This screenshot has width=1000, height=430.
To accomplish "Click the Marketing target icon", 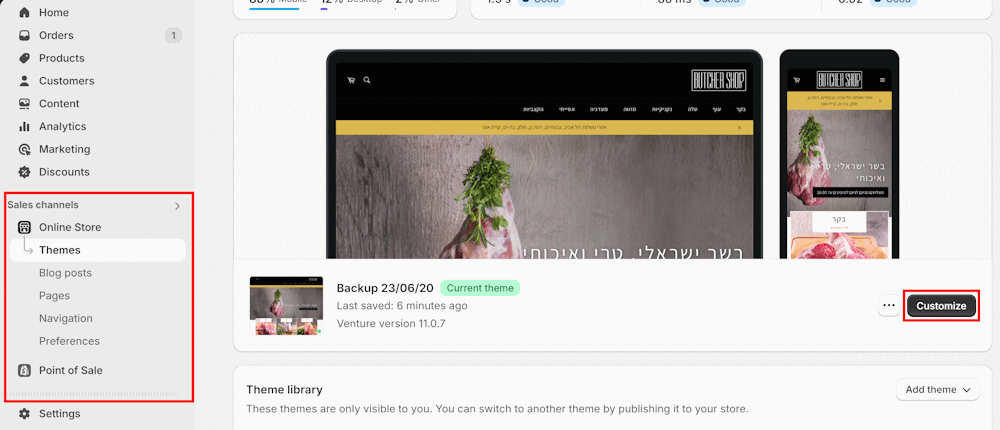I will [25, 149].
